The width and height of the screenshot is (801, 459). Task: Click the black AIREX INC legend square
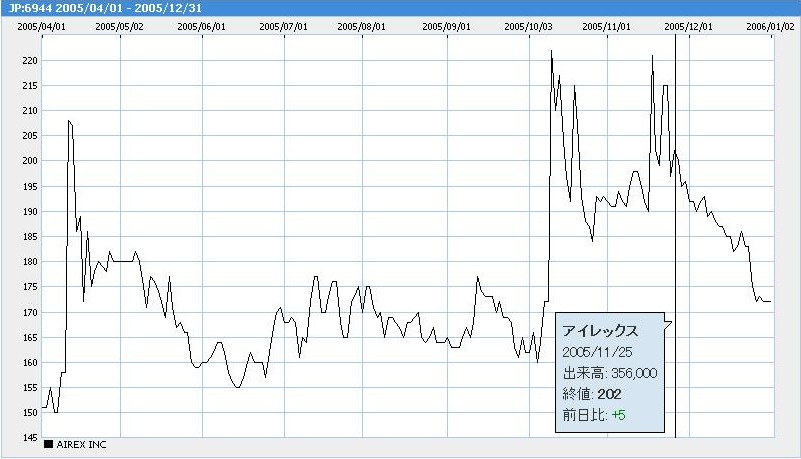48,444
